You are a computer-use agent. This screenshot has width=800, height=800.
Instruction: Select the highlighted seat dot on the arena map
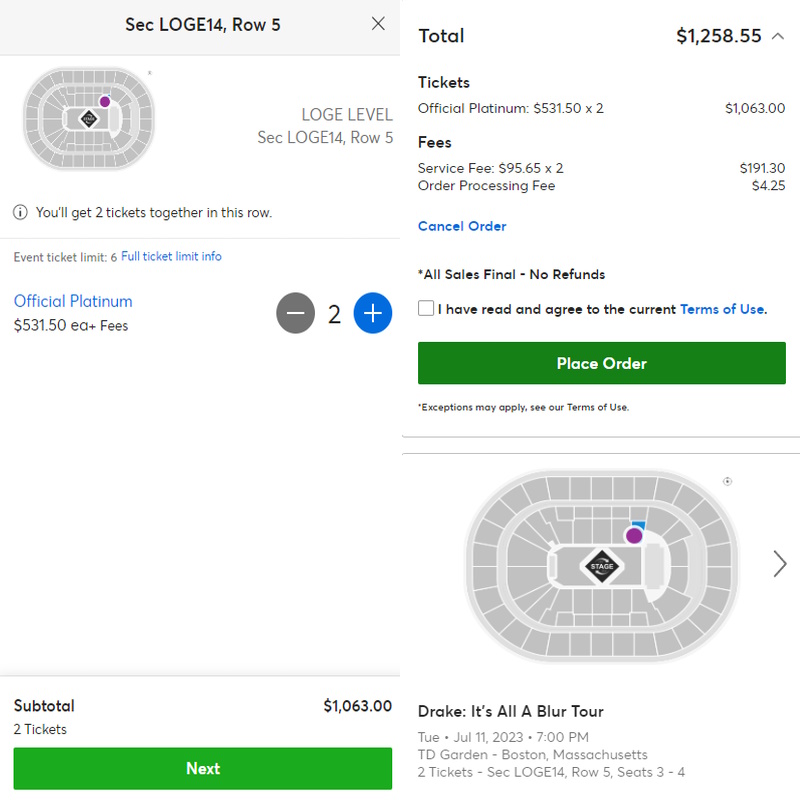tap(103, 102)
